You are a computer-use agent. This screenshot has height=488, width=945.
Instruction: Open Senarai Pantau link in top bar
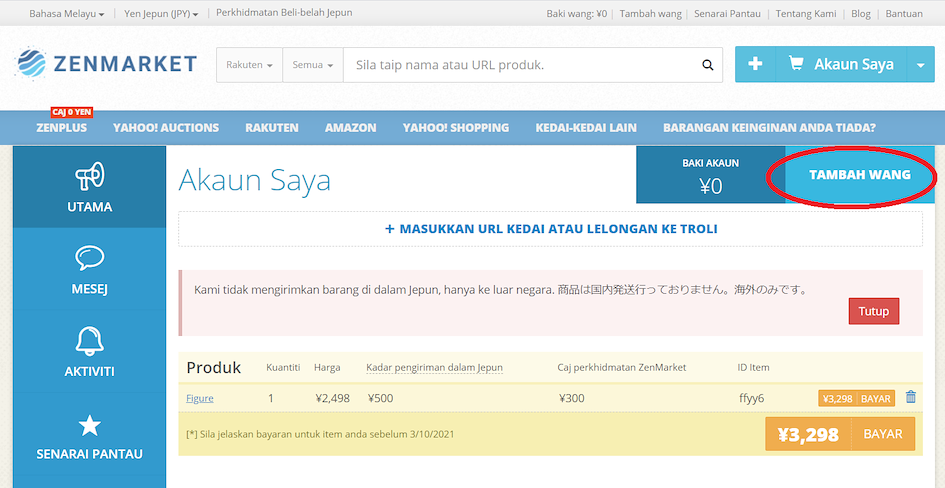pos(727,13)
